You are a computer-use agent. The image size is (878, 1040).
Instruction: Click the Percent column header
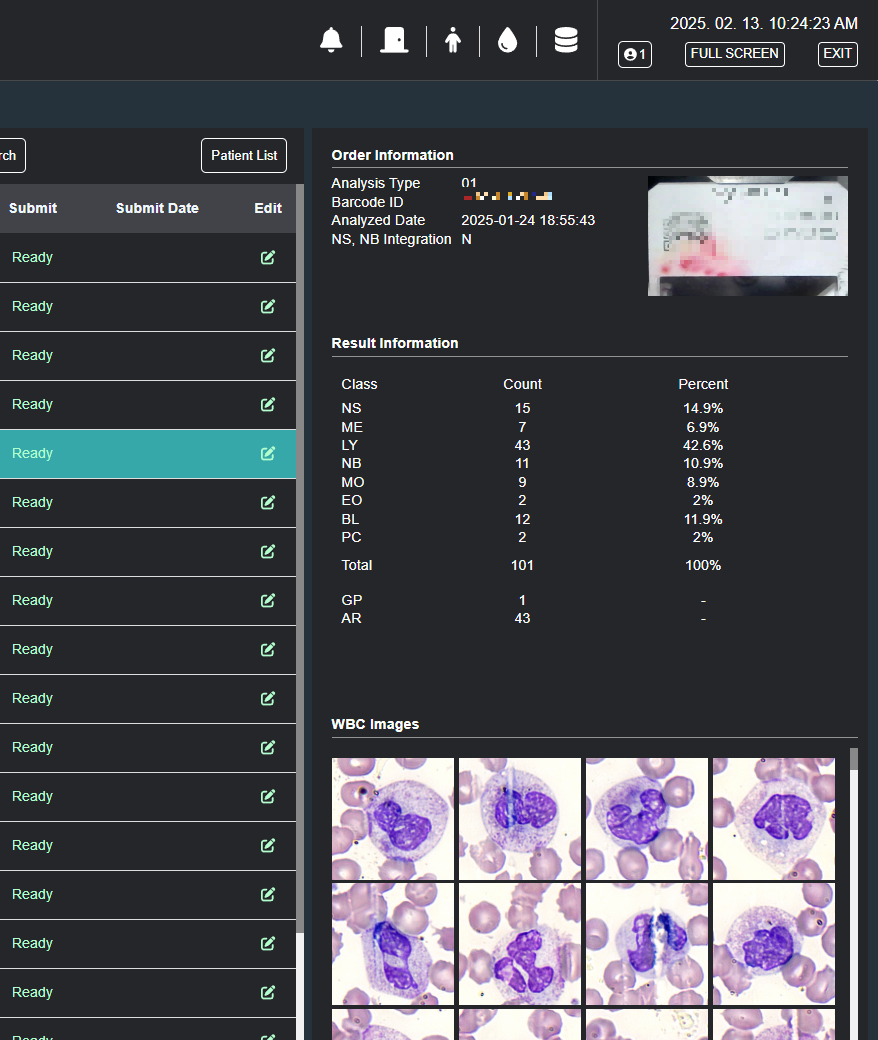(703, 385)
